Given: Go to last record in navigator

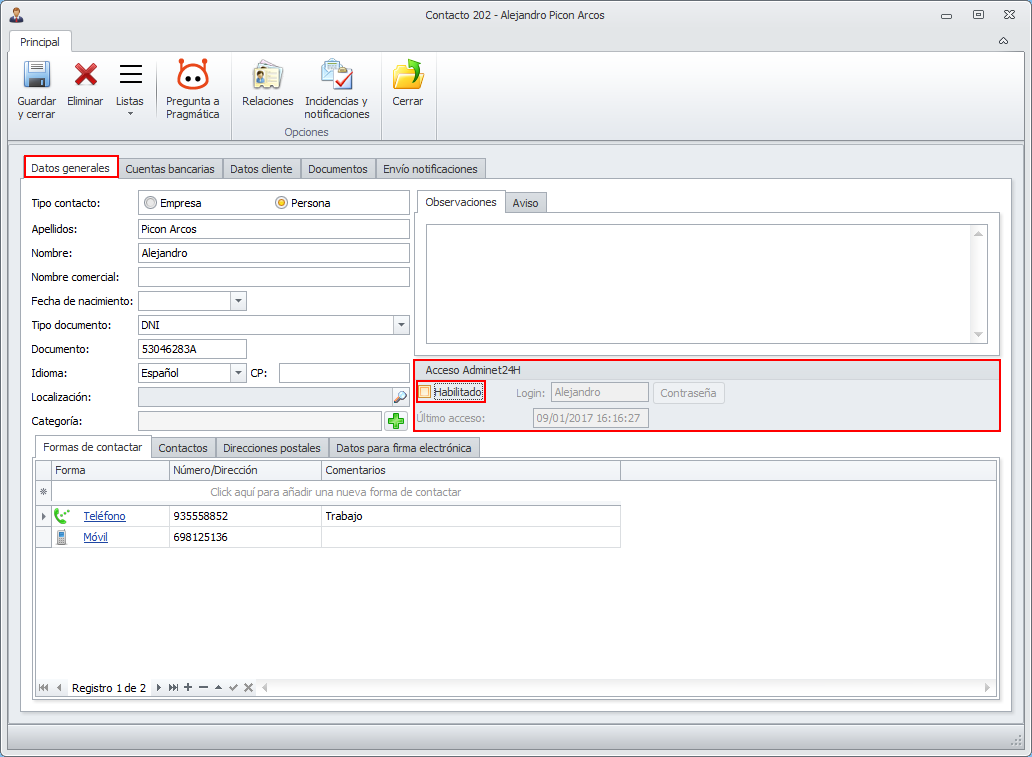Looking at the screenshot, I should click(x=173, y=687).
